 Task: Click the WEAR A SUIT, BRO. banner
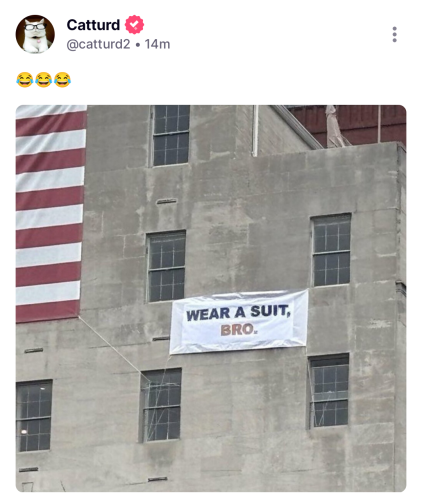click(239, 322)
